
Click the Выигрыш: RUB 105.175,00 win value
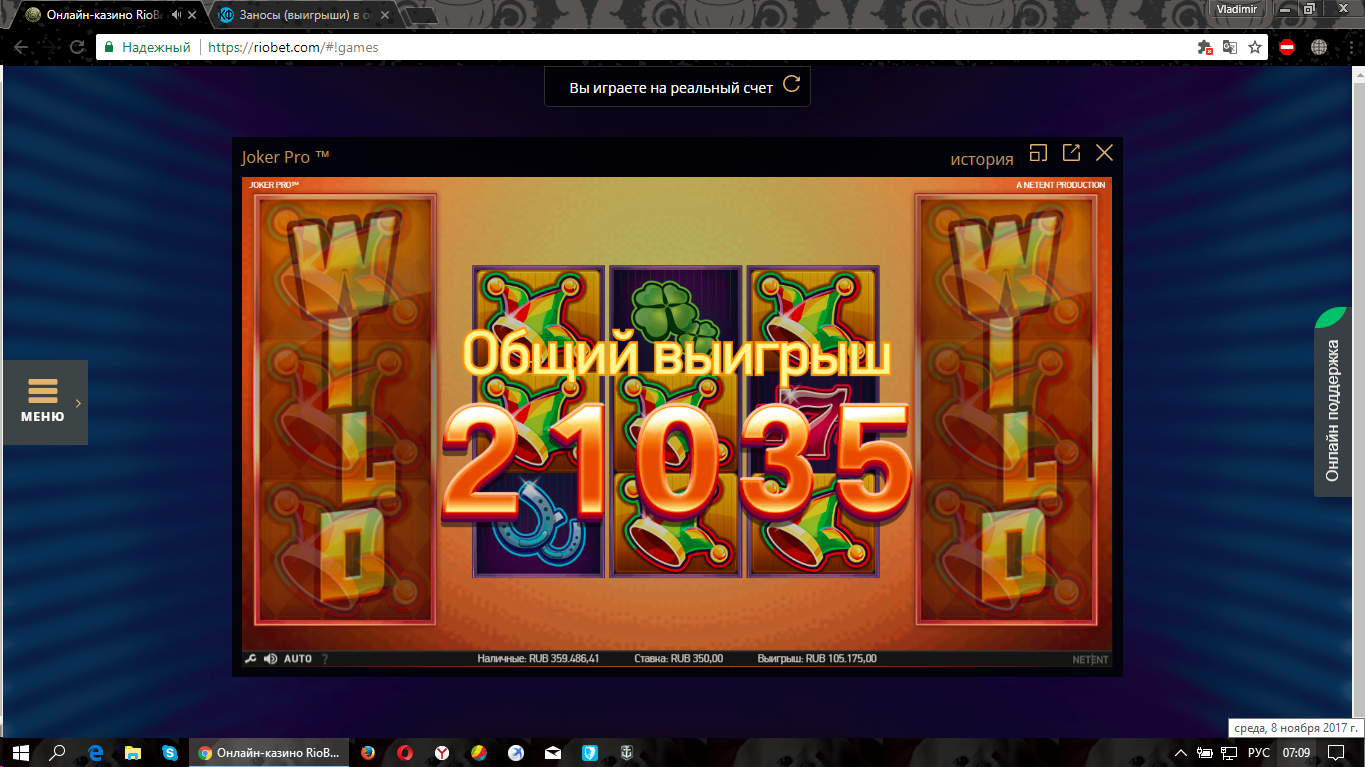pyautogui.click(x=817, y=659)
